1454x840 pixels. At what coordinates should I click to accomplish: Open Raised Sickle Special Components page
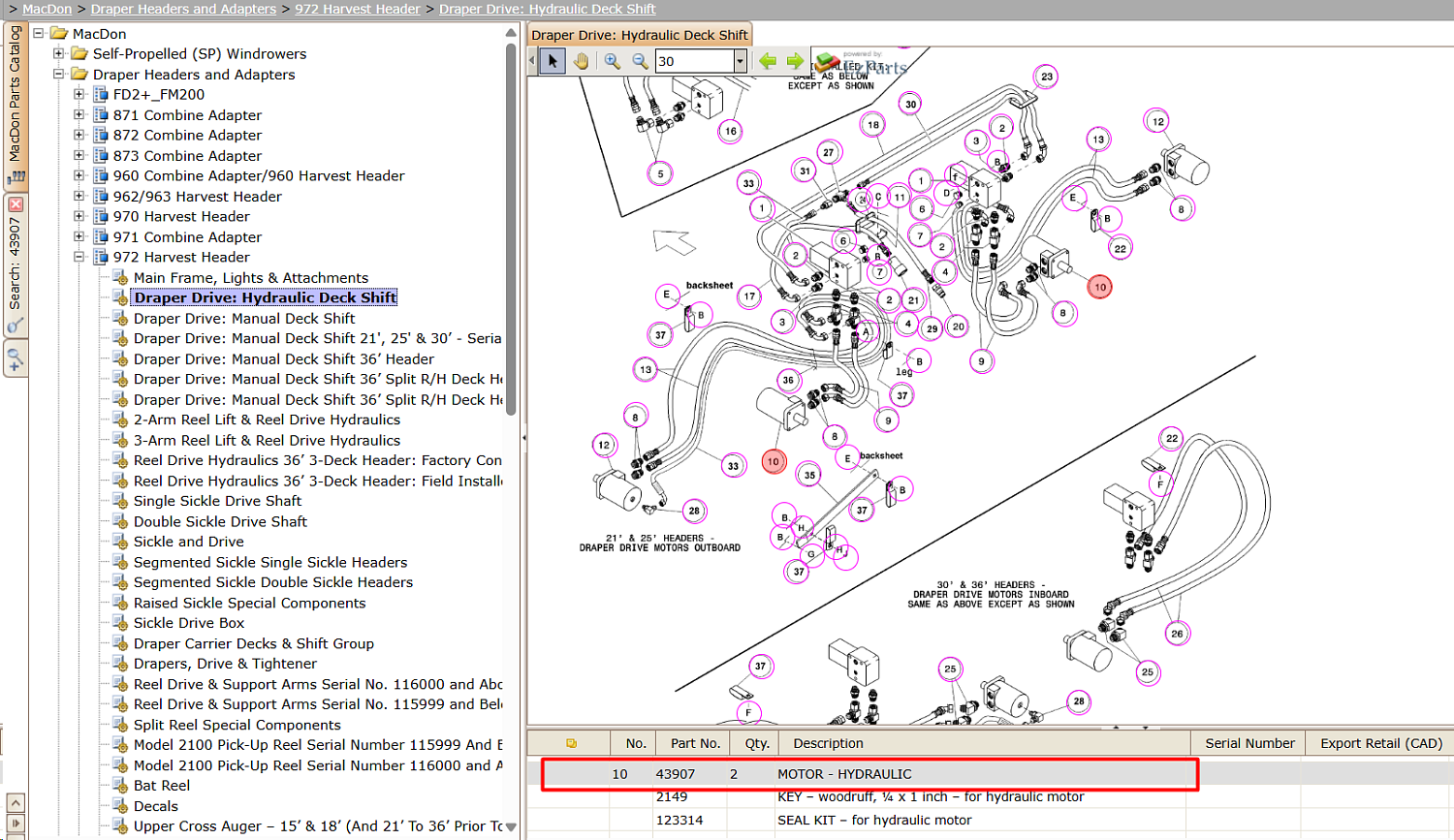pos(250,603)
